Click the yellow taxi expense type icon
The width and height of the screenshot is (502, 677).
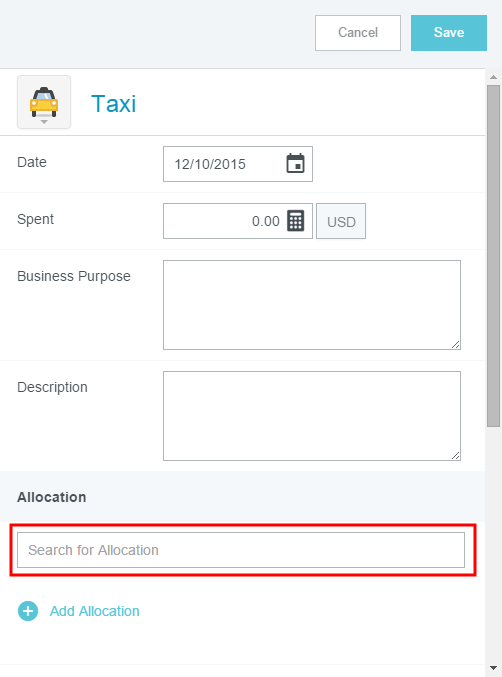44,102
